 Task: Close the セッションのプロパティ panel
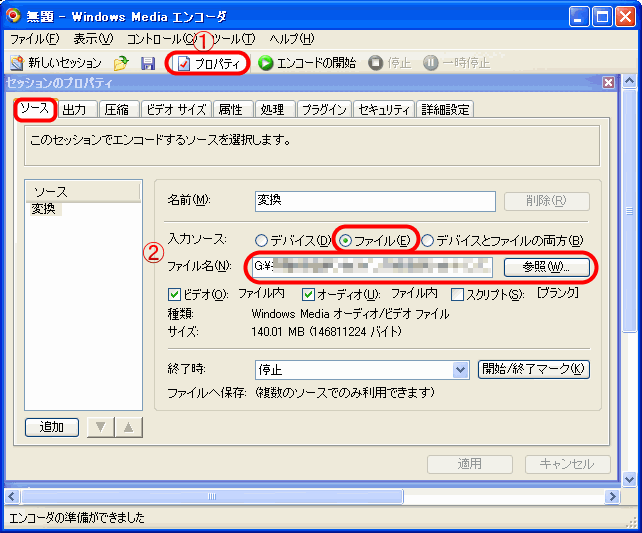pyautogui.click(x=608, y=84)
